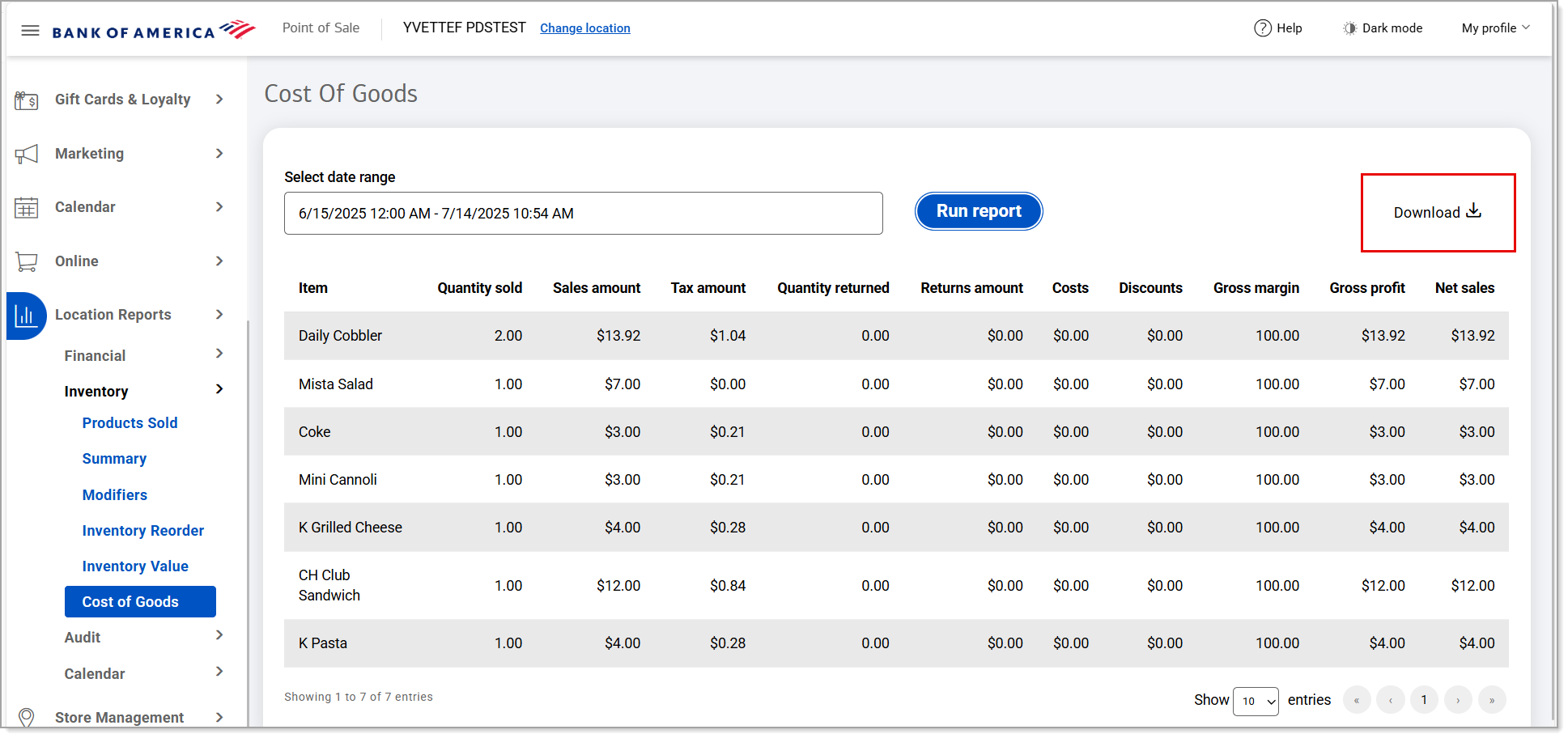Click the sidebar vertical scrollbar

[x=248, y=522]
